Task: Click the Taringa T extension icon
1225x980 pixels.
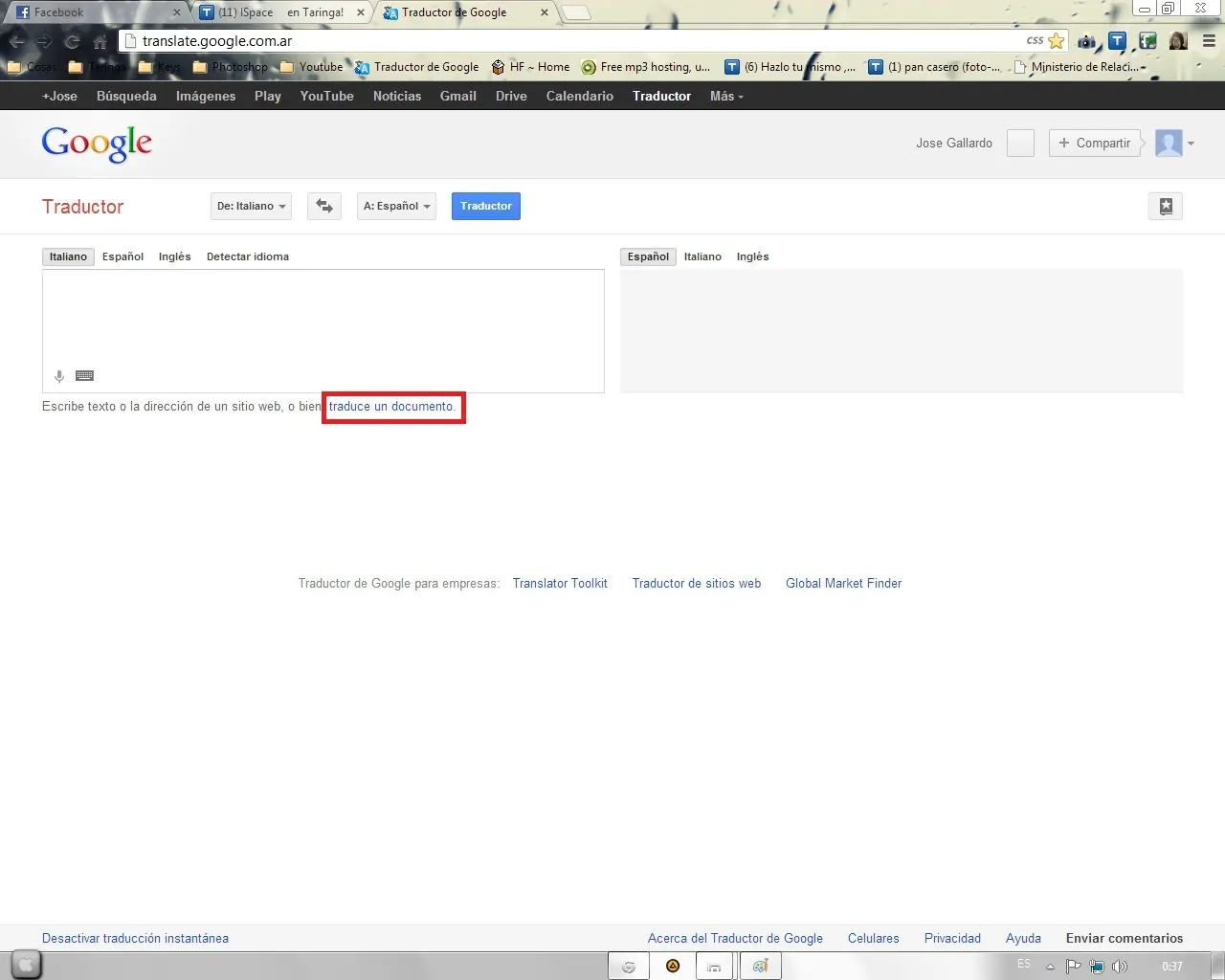Action: click(1117, 41)
